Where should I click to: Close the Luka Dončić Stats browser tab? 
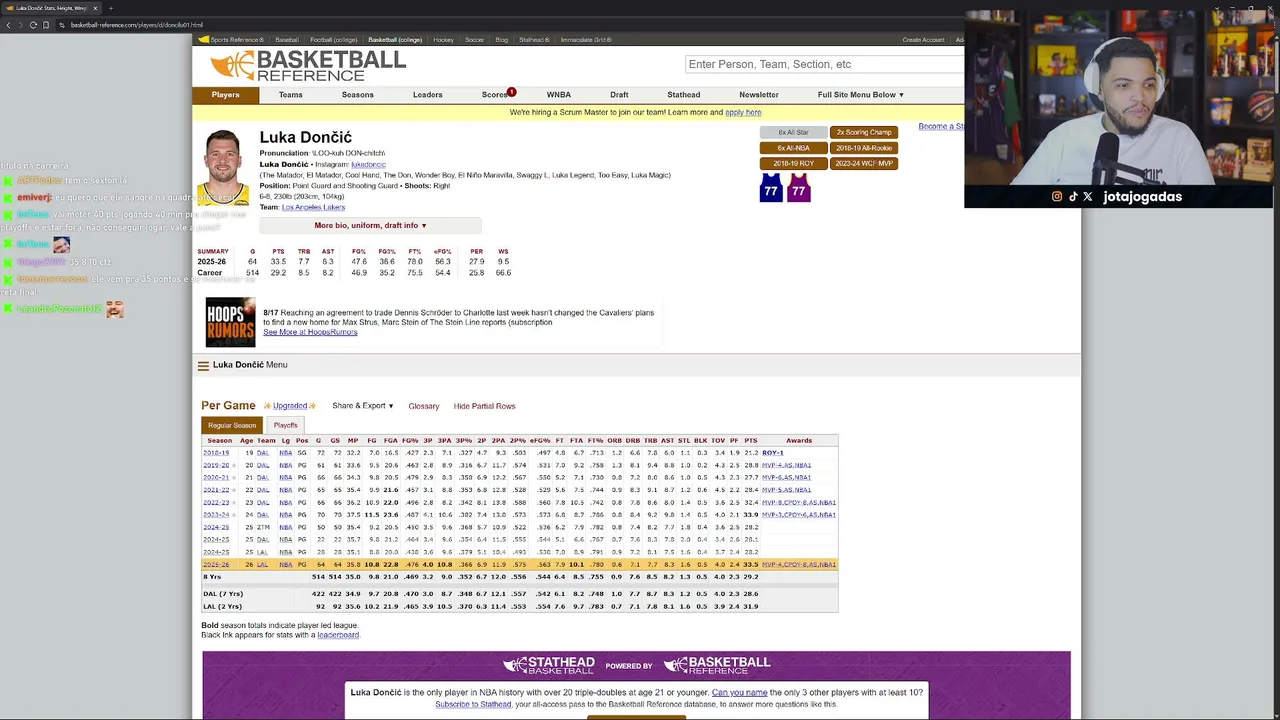[x=95, y=8]
